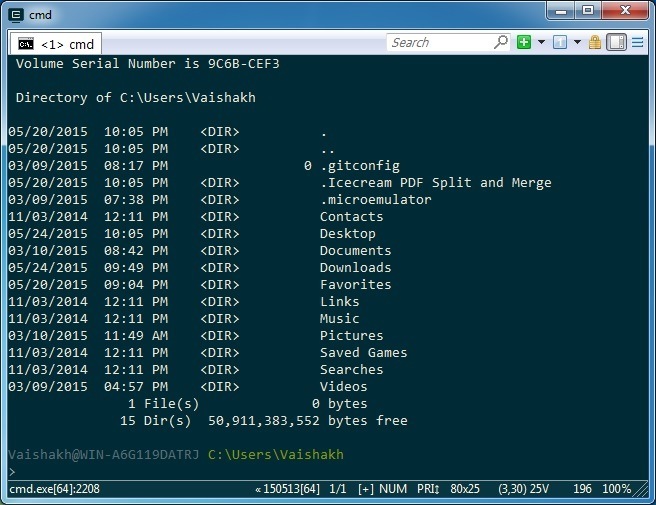Click the 100% zoom level in status bar
Viewport: 656px width, 505px height.
617,489
